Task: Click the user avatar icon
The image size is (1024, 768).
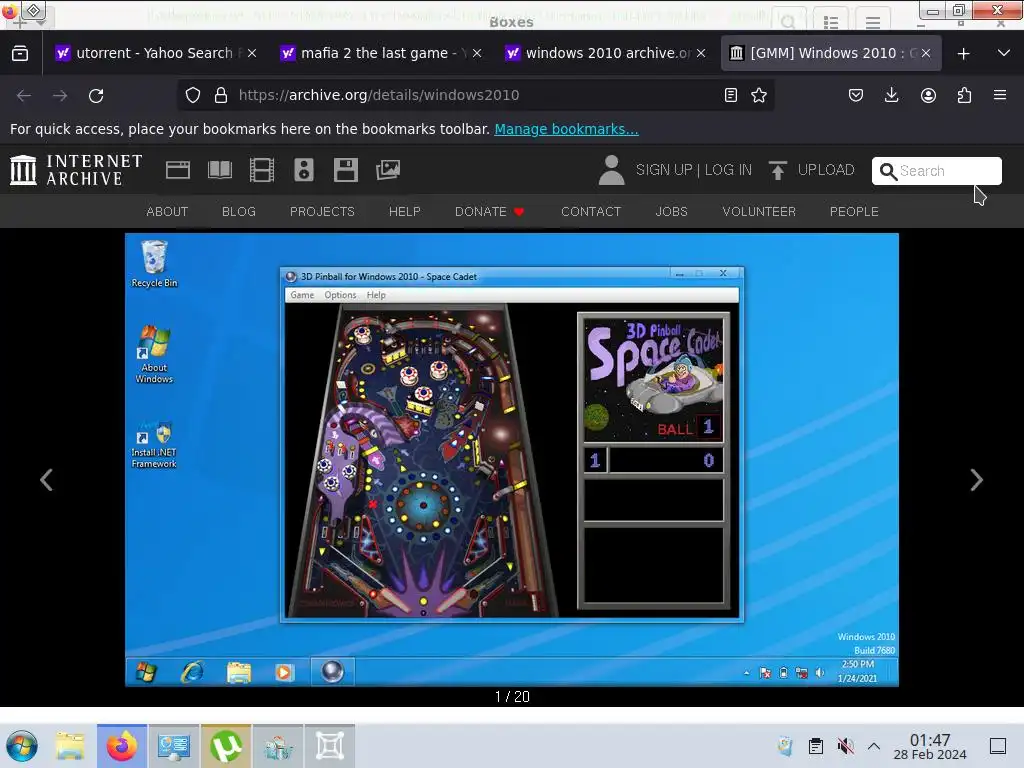Action: 611,170
